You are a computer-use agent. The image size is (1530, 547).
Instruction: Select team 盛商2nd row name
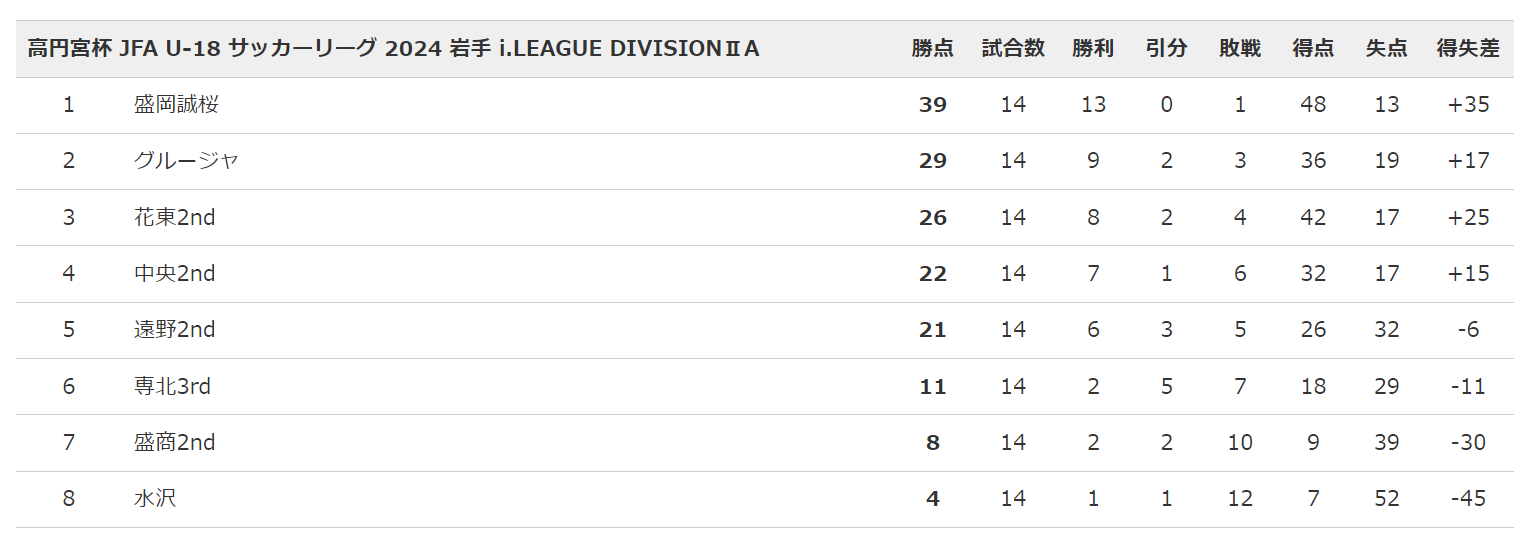click(x=175, y=442)
